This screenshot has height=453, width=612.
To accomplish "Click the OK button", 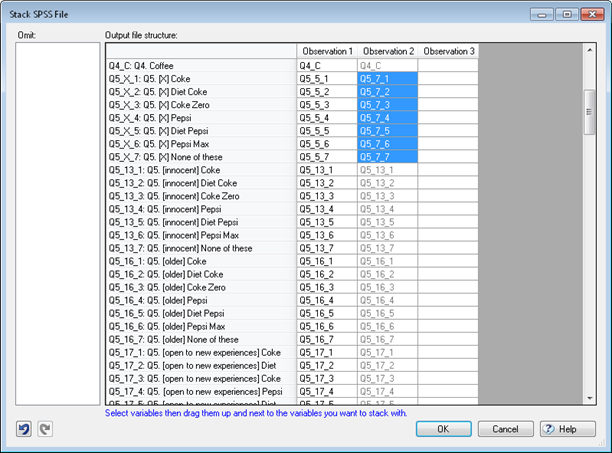I will pyautogui.click(x=443, y=429).
